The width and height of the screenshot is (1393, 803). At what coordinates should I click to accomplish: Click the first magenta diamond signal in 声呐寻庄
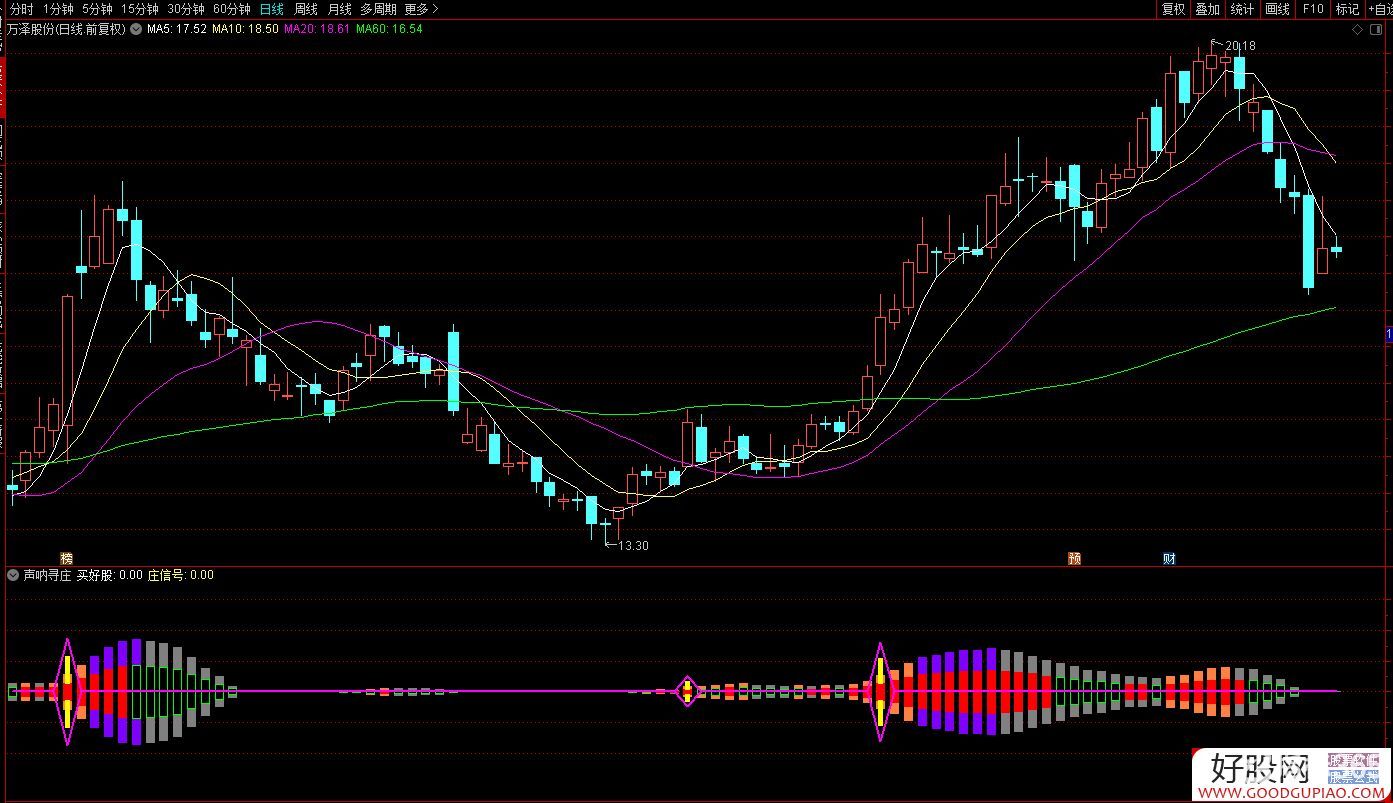(x=67, y=691)
